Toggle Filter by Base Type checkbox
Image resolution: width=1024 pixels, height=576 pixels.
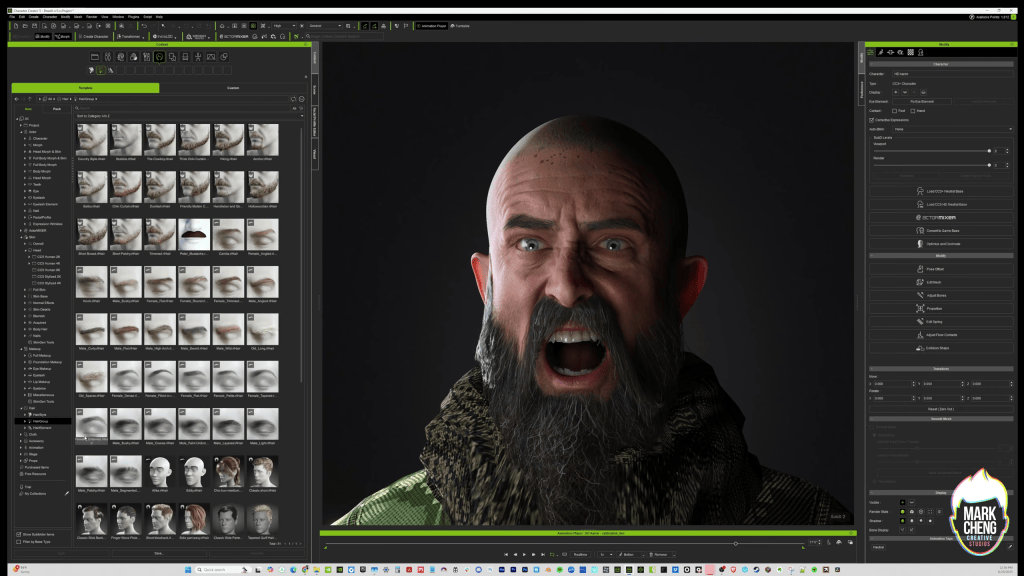point(18,541)
